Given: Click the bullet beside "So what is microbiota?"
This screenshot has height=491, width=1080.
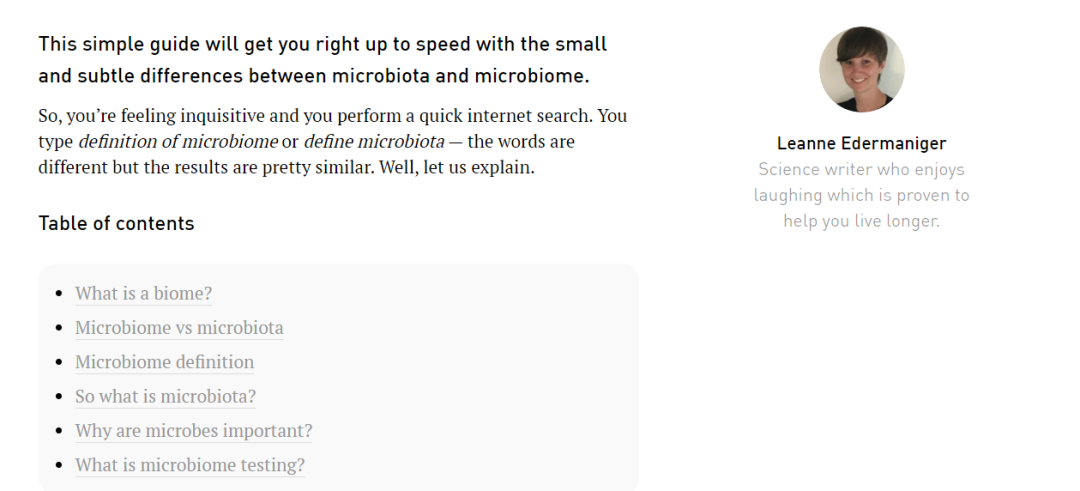Looking at the screenshot, I should 59,397.
